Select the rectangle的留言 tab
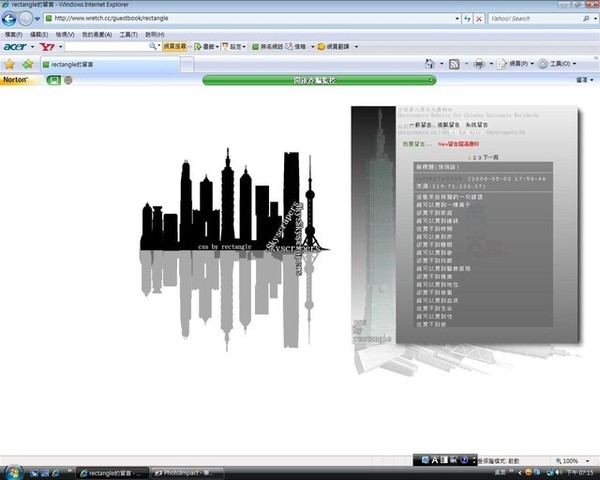Viewport: 600px width, 480px height. coord(110,64)
